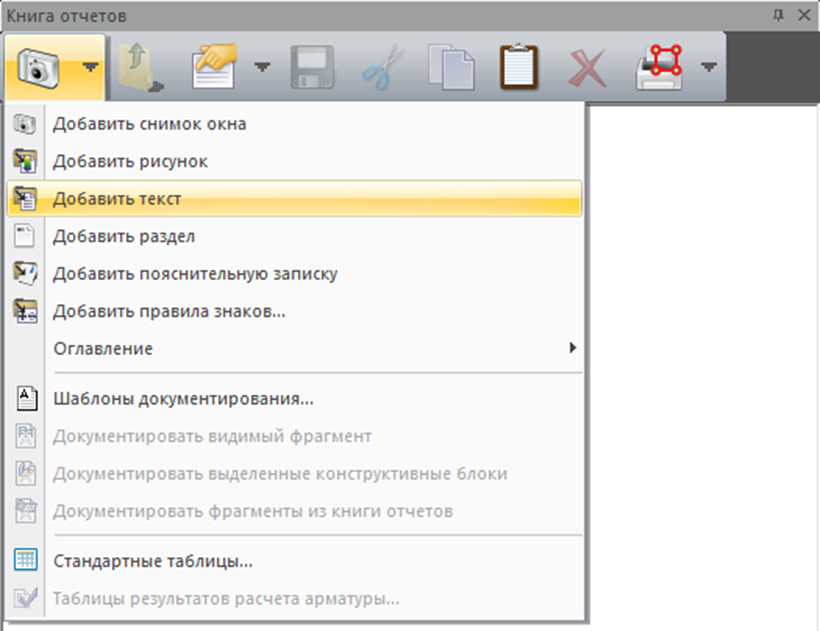Viewport: 820px width, 631px height.
Task: Click the floppy disk save icon
Action: pyautogui.click(x=312, y=67)
